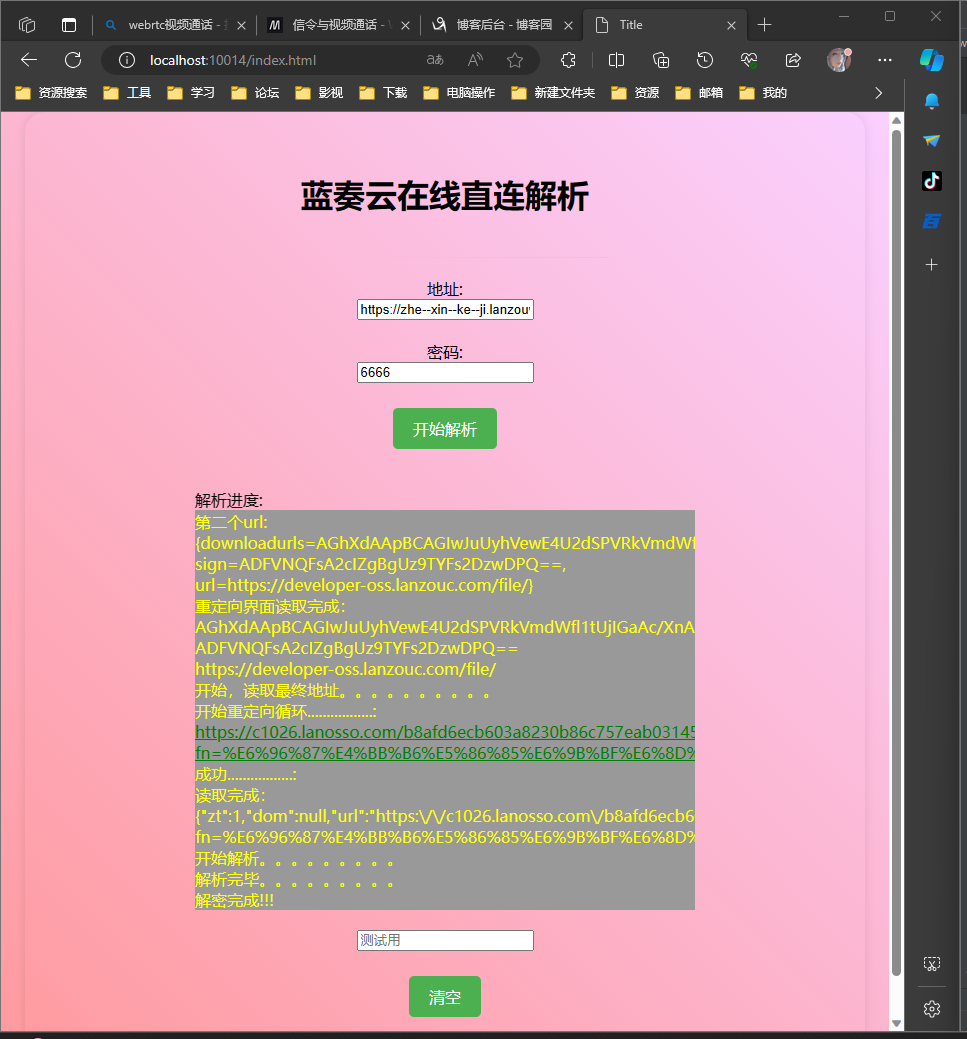Open the paper plane sidebar app
Image resolution: width=967 pixels, height=1039 pixels.
(x=932, y=140)
